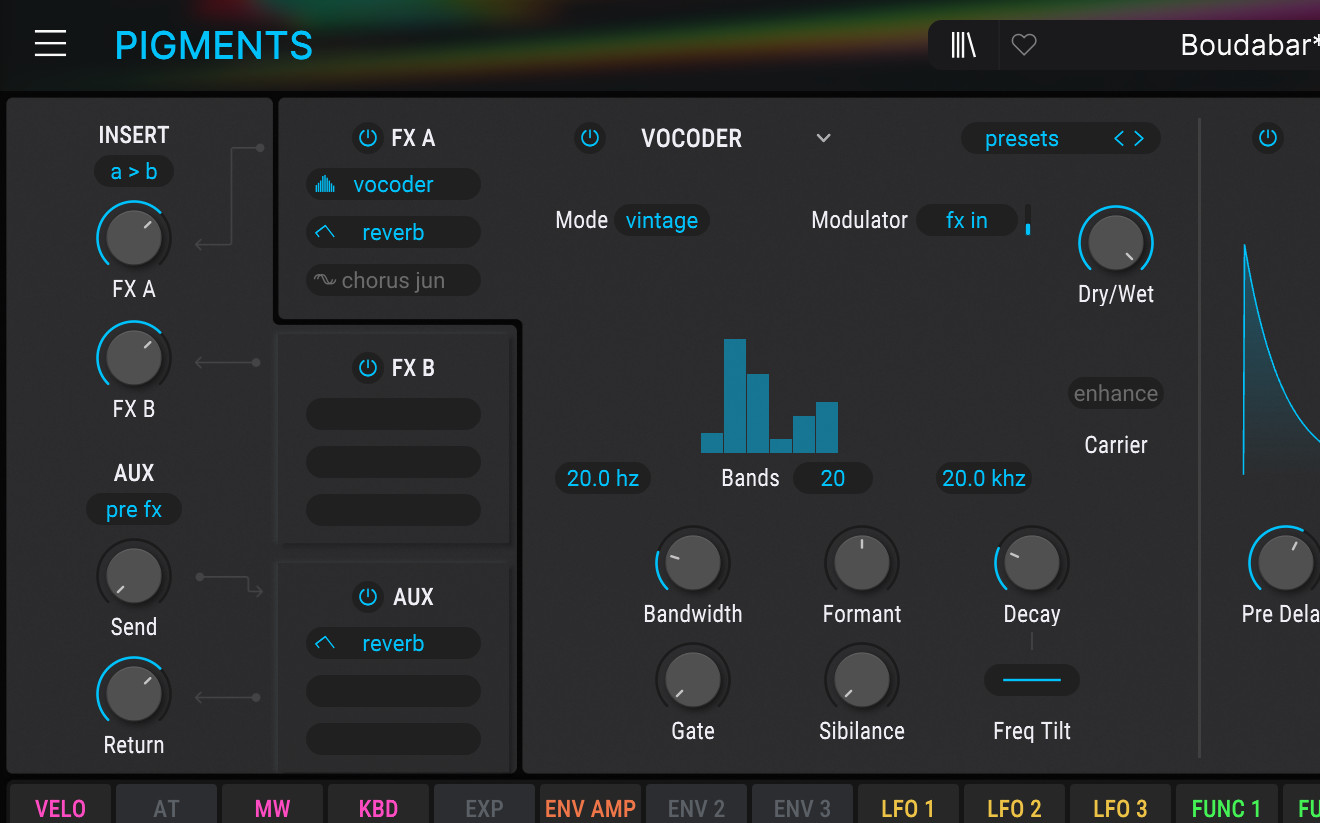Click the FX A level knob
This screenshot has width=1320, height=823.
[134, 238]
